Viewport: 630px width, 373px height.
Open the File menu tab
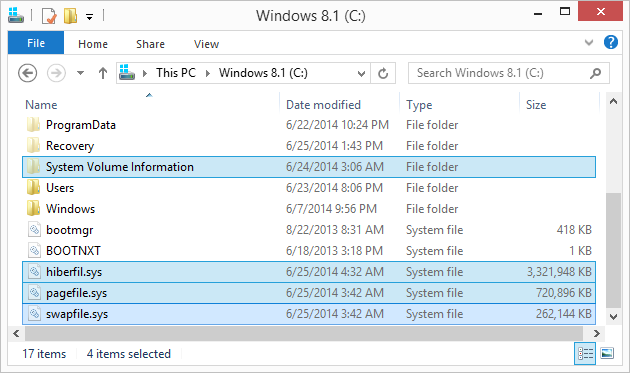pos(36,43)
